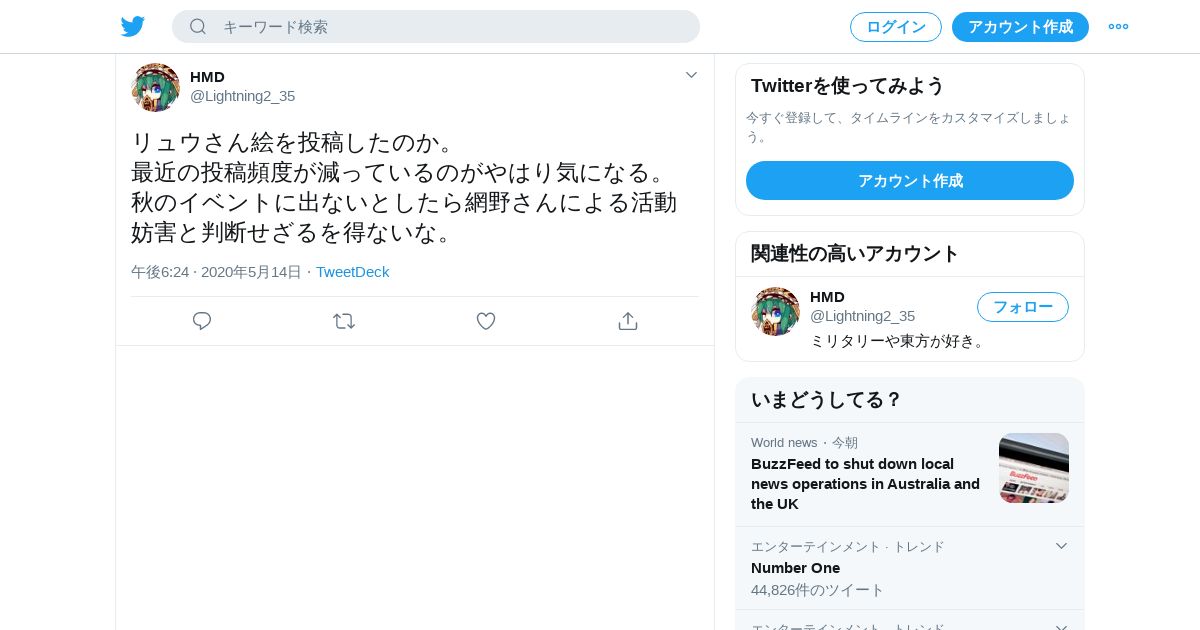Click アカウント作成 in top bar
The width and height of the screenshot is (1200, 630).
point(1020,27)
